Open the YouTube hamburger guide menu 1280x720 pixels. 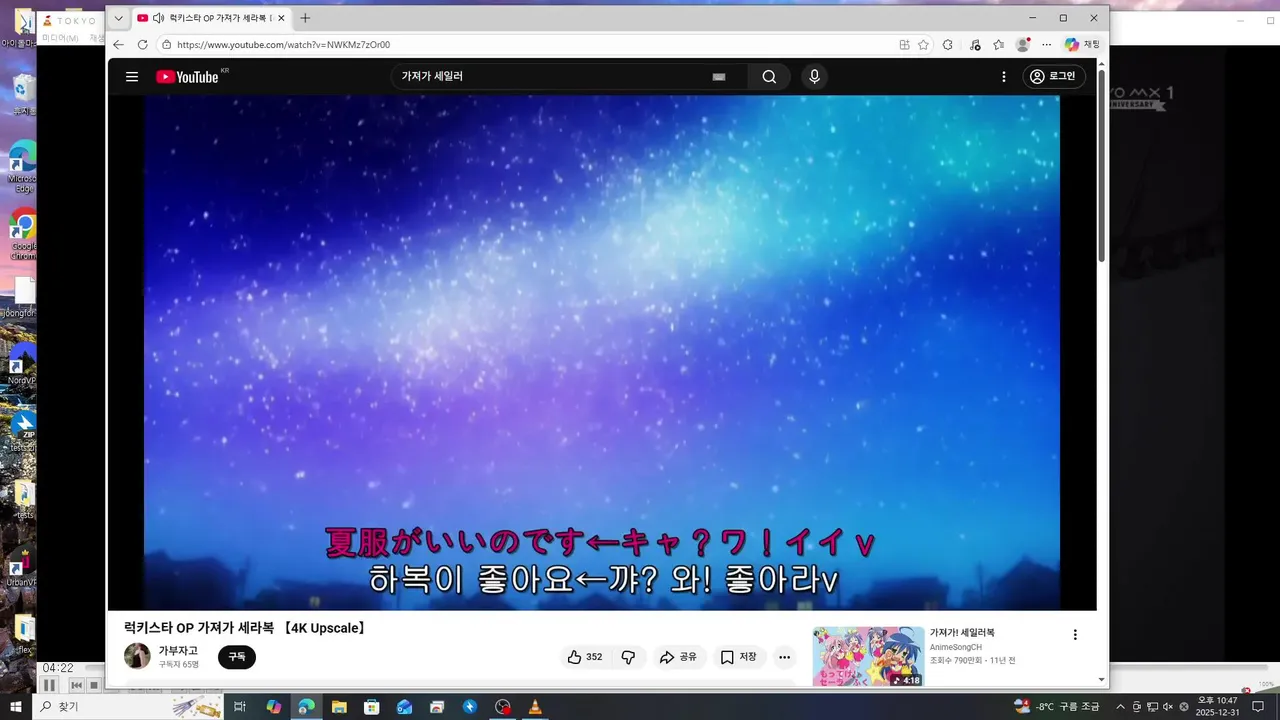pyautogui.click(x=132, y=77)
